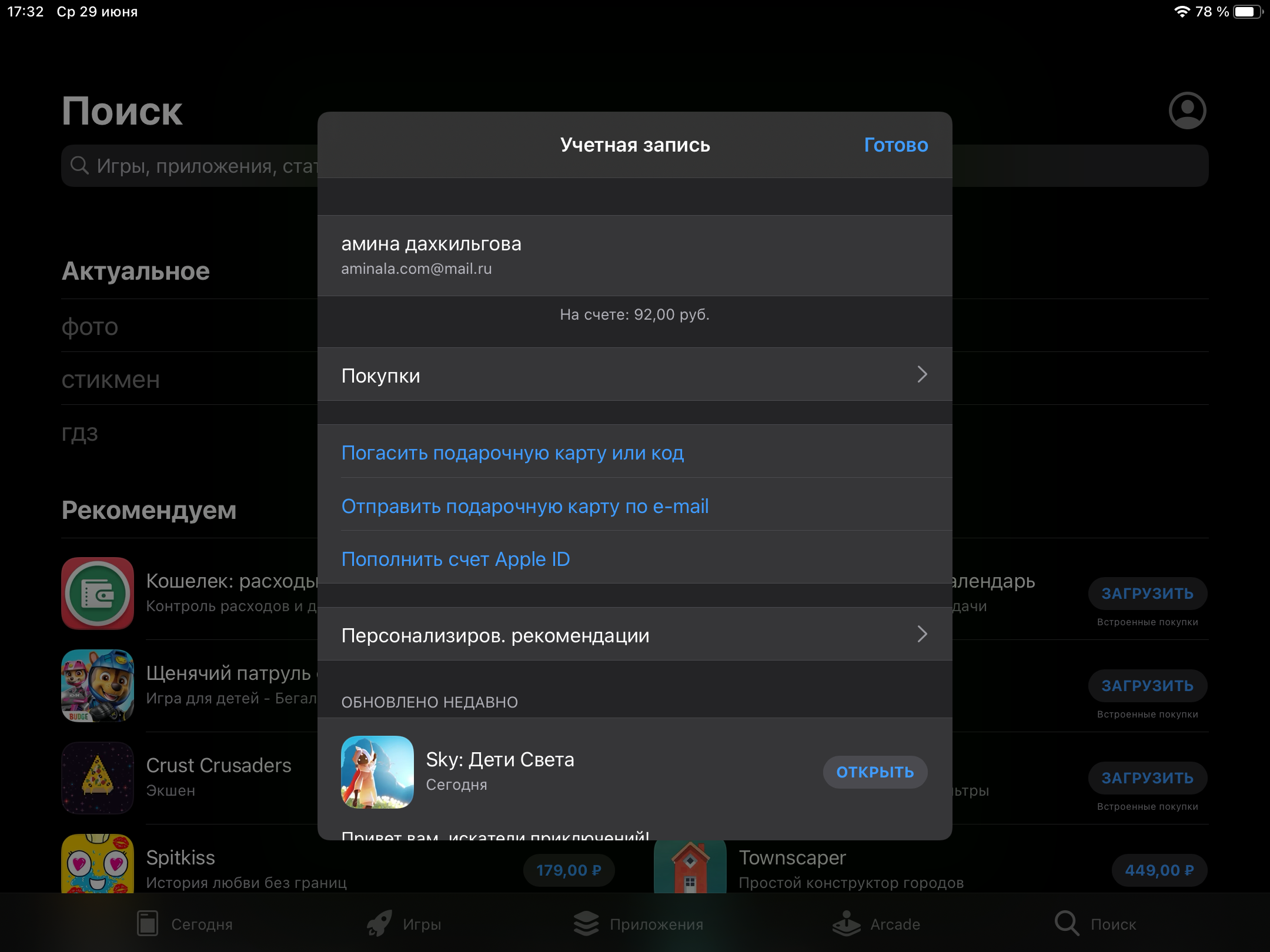Screen dimensions: 1270x952
Task: Tap the account profile icon
Action: [1187, 110]
